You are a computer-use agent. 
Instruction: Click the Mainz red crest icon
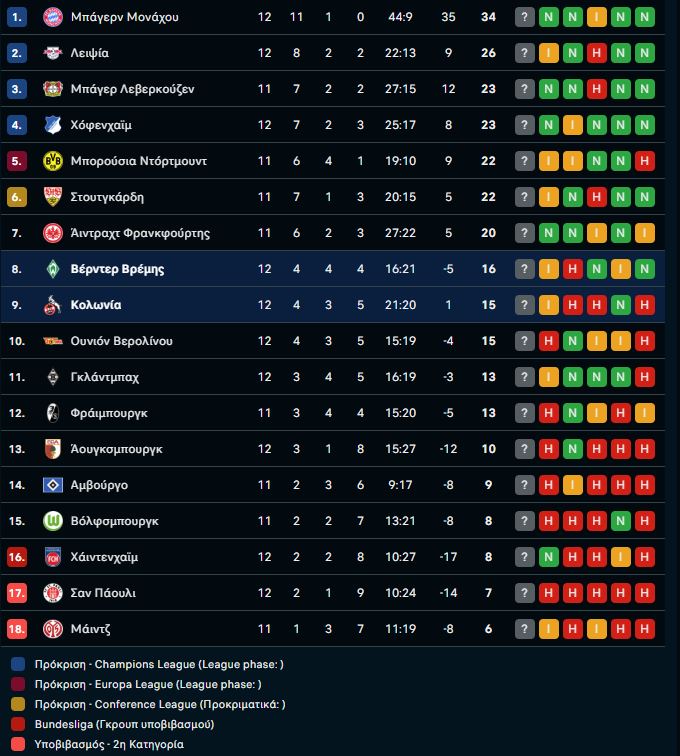[53, 629]
